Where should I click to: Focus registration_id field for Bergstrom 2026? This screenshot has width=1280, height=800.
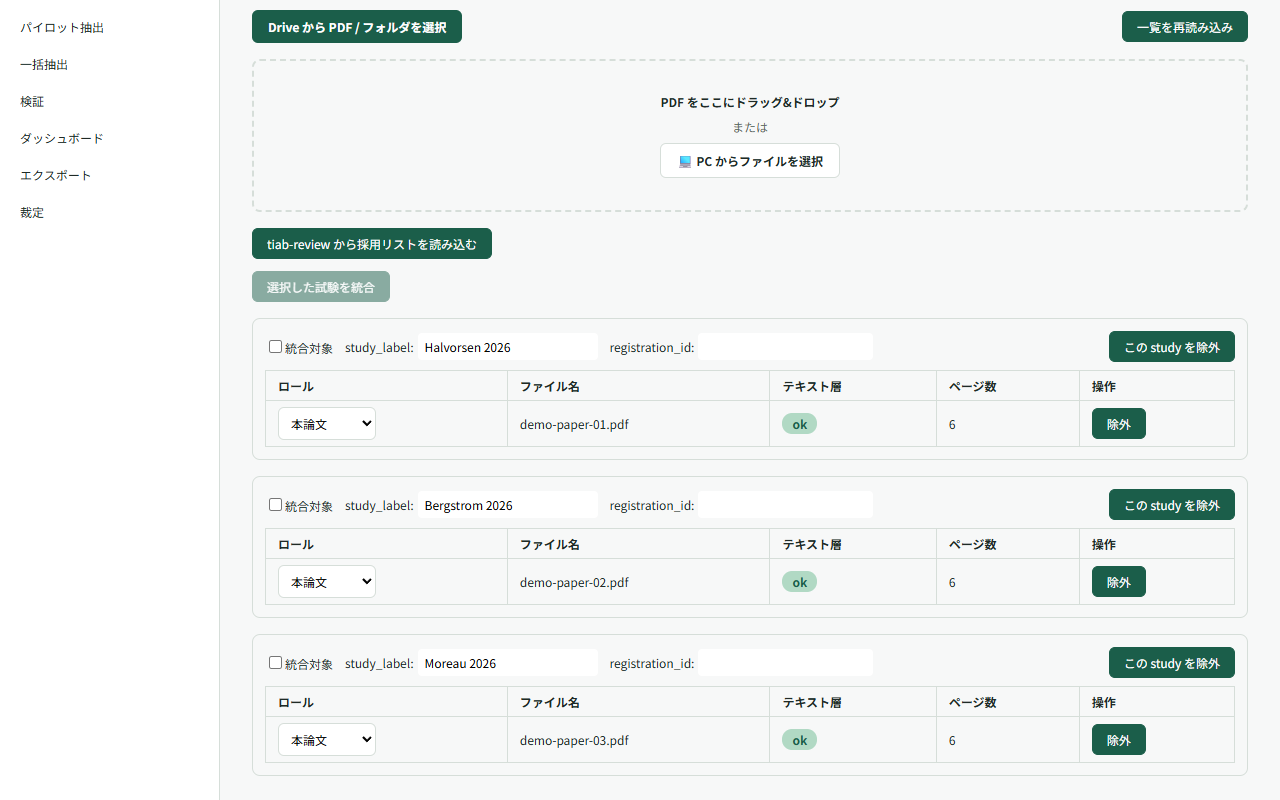786,505
